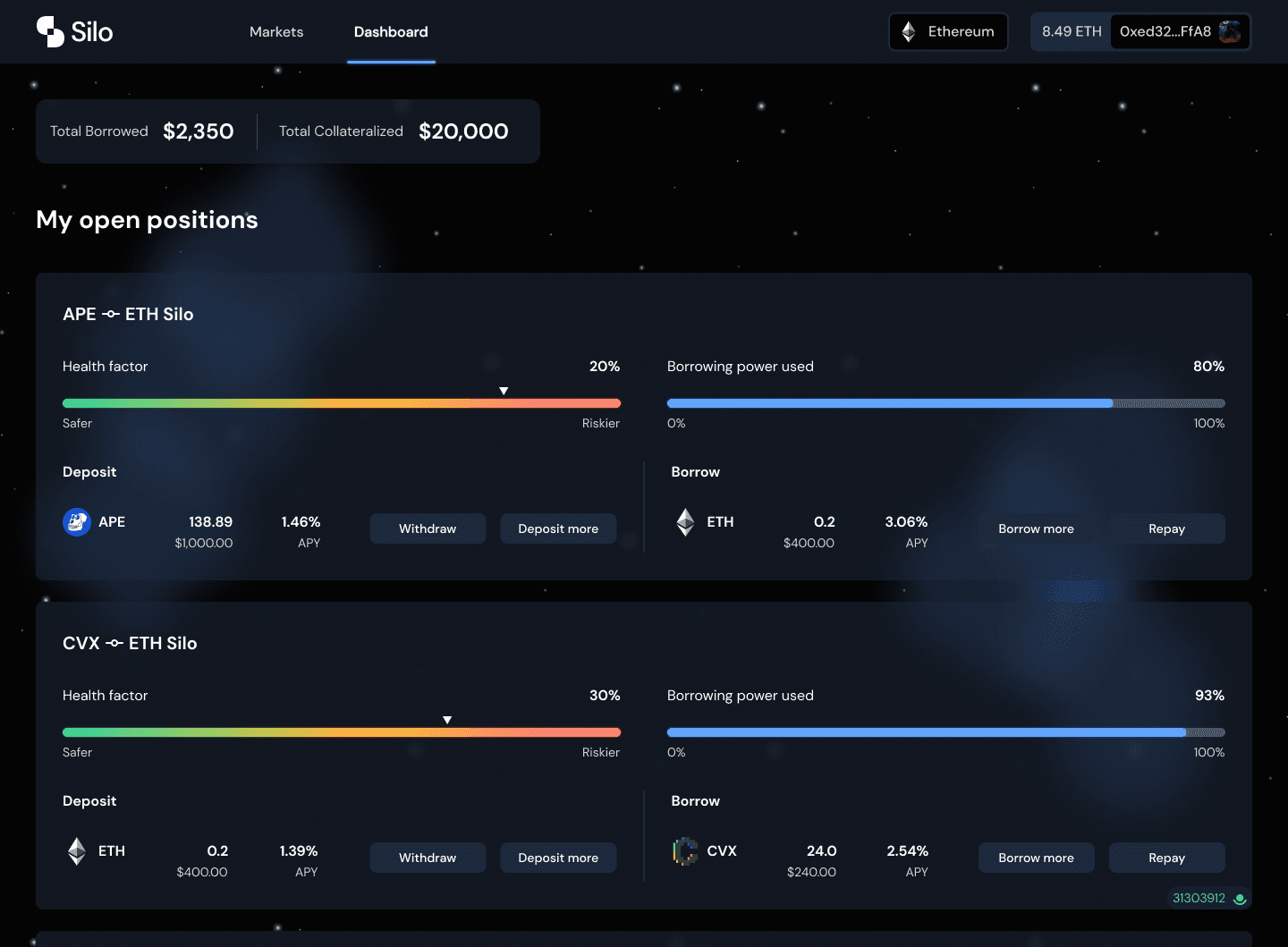
Task: Repay ETH in the APE-ETH Silo
Action: pos(1167,528)
